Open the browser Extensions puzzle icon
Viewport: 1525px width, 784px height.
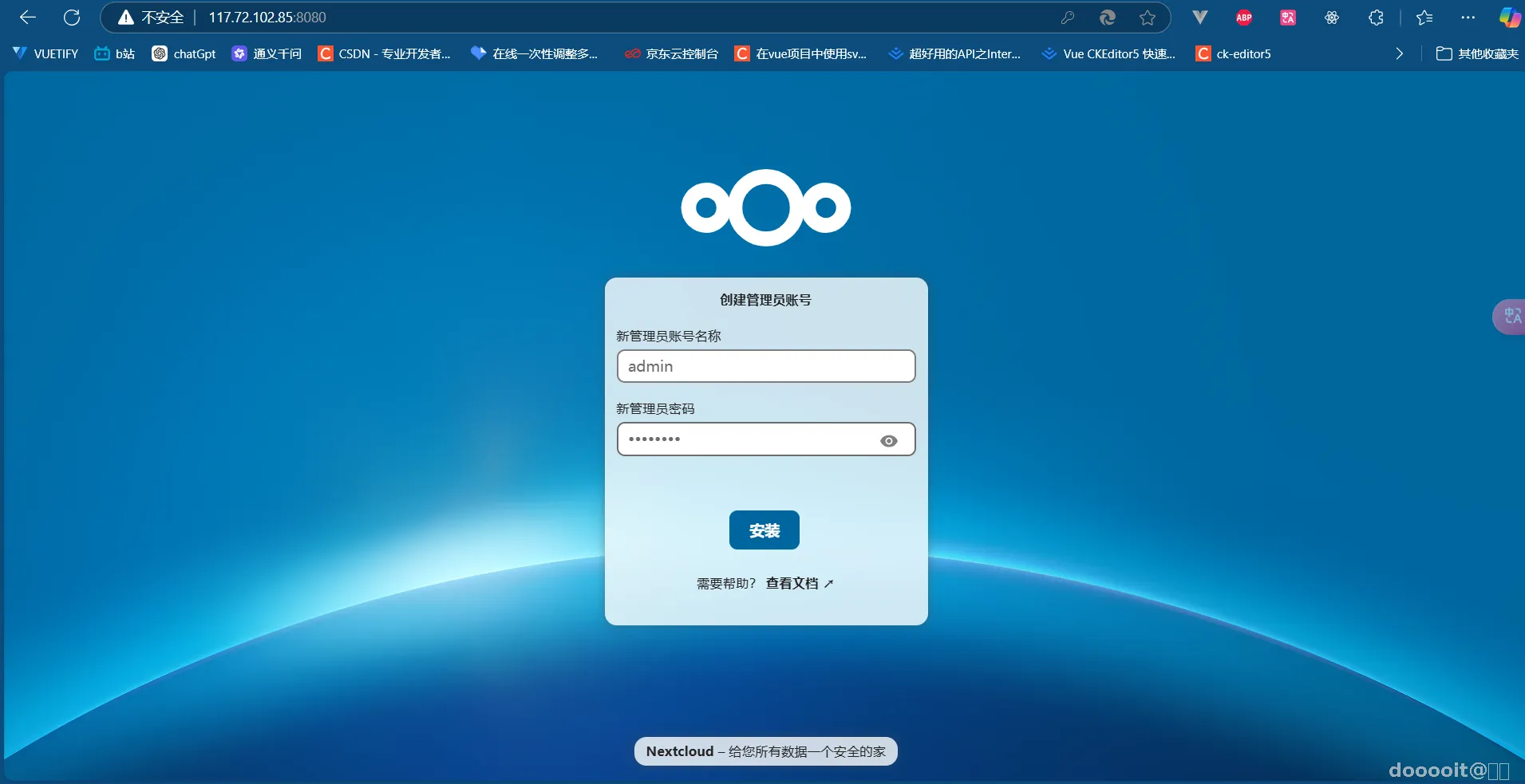pos(1377,17)
